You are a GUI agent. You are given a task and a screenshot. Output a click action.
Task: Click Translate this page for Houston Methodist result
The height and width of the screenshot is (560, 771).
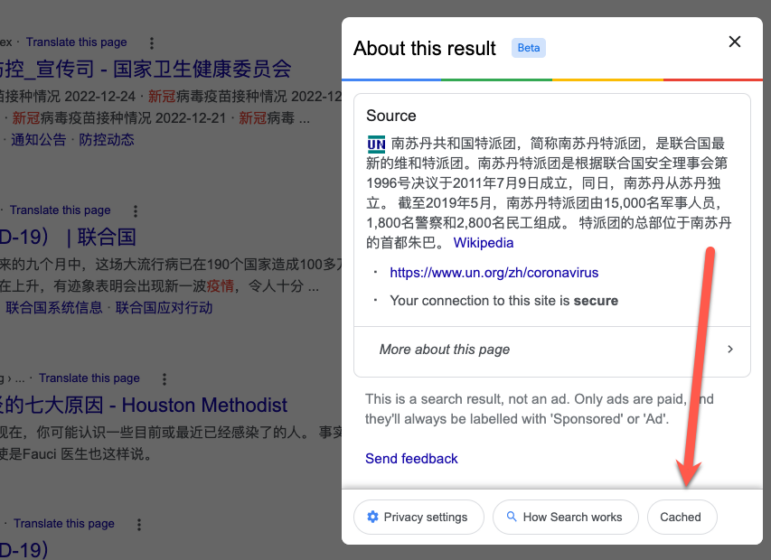pos(89,379)
